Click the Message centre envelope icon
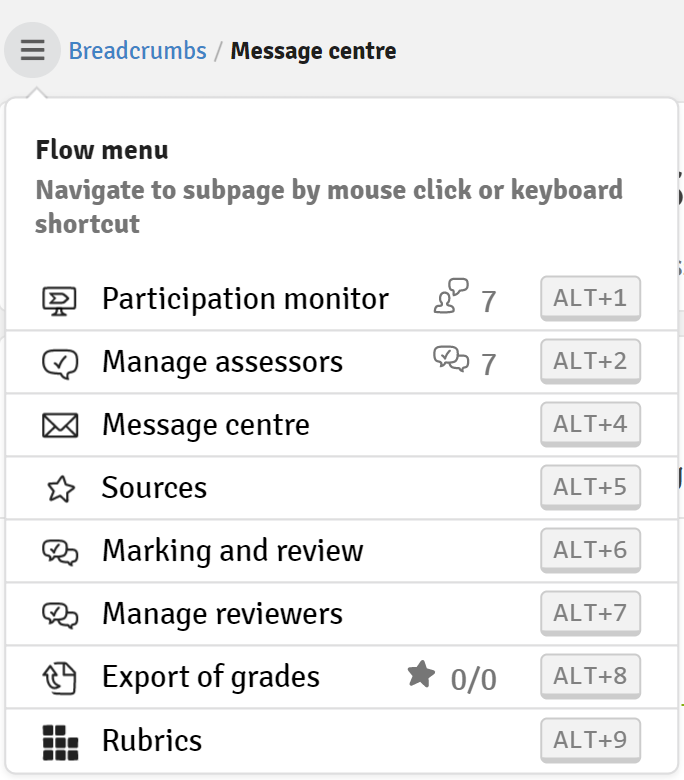 (60, 426)
